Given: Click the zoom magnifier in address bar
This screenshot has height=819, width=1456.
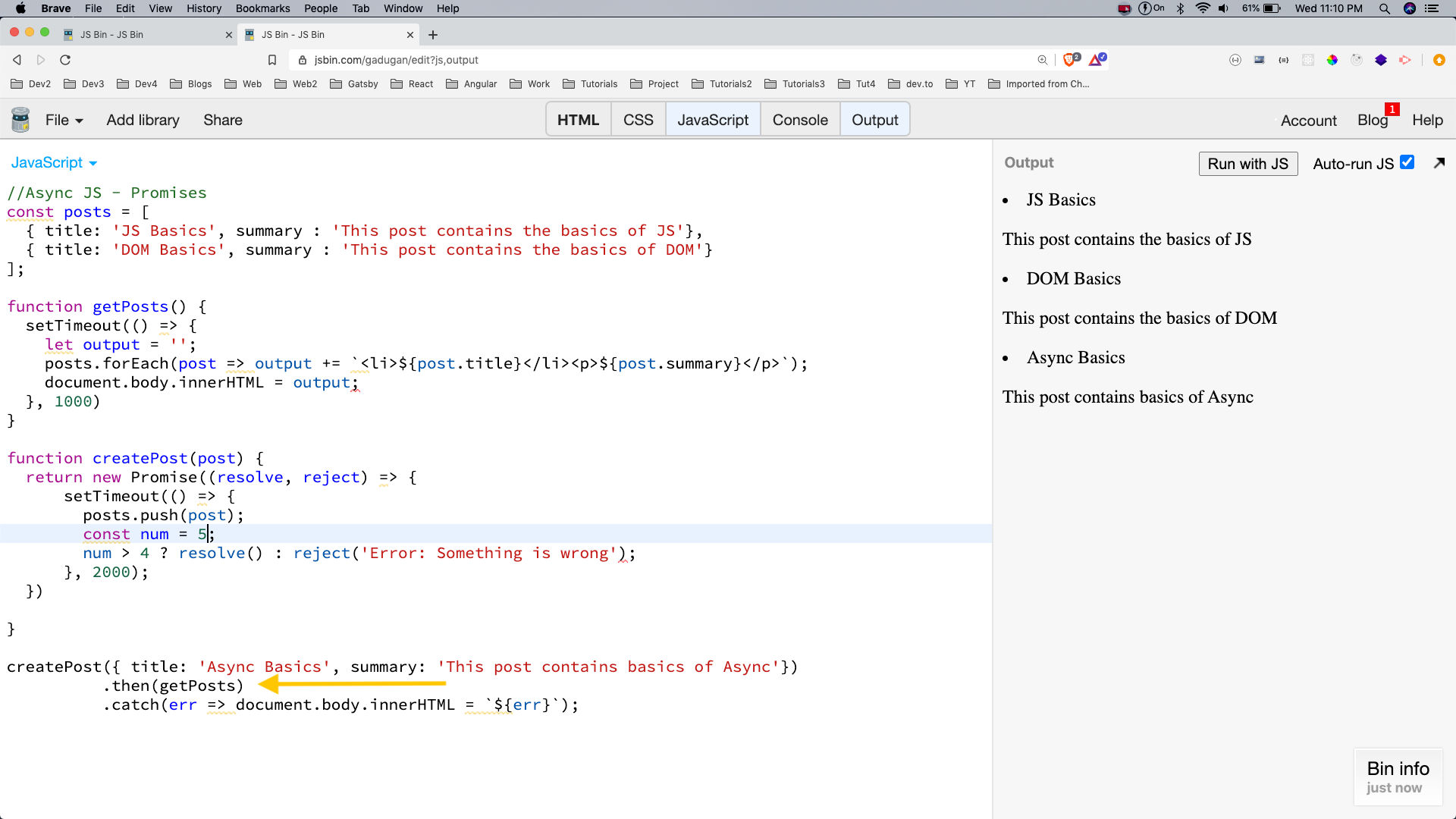Looking at the screenshot, I should (1043, 60).
